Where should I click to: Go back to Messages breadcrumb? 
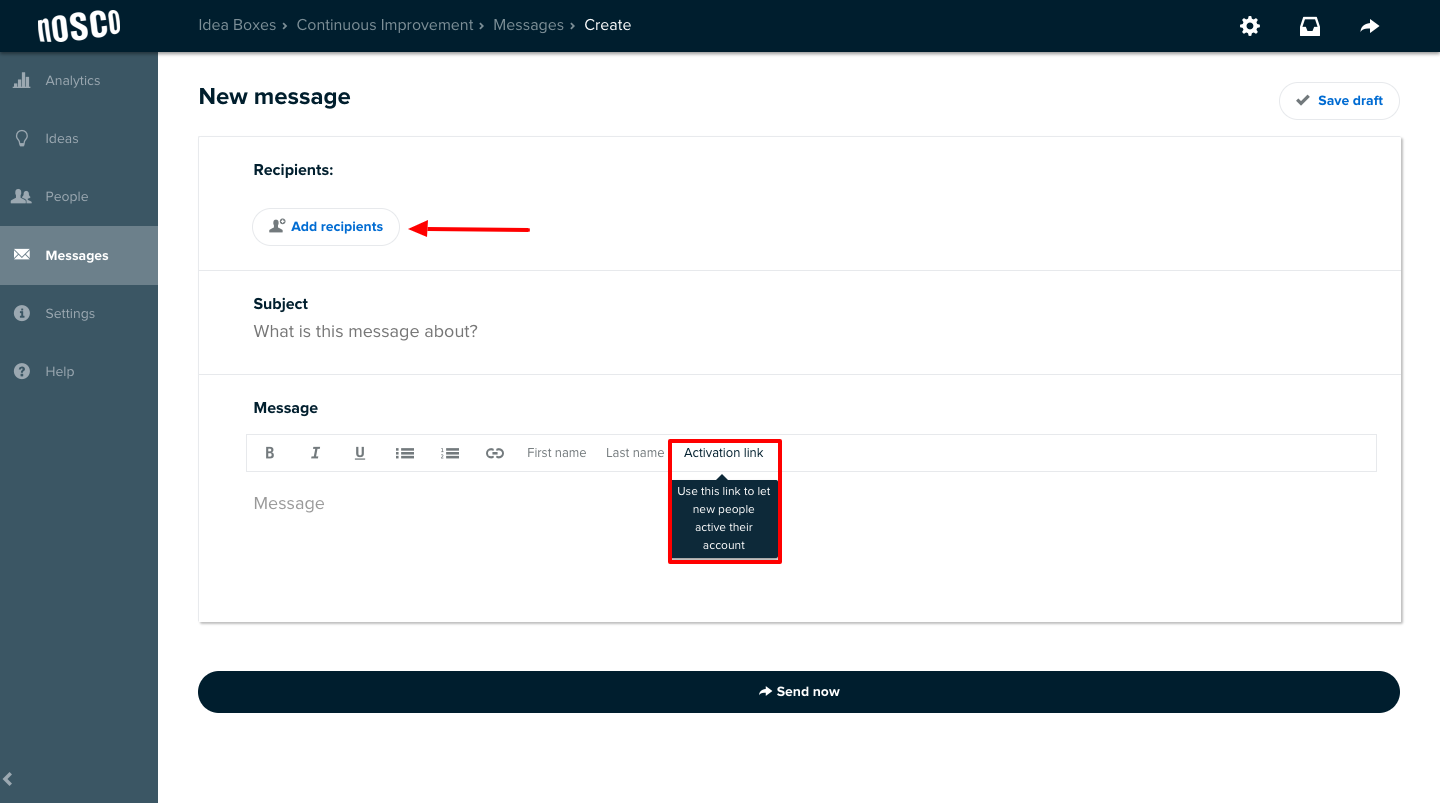tap(528, 25)
